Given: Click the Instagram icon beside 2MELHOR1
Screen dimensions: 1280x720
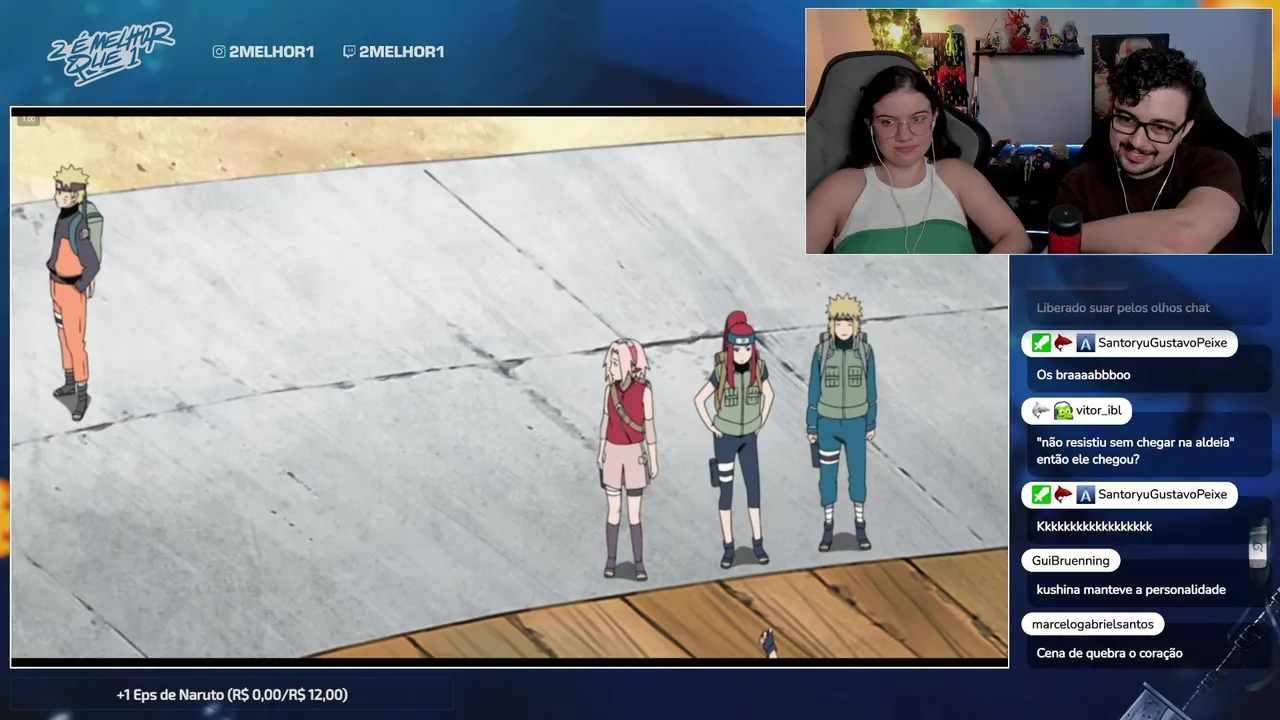Looking at the screenshot, I should coord(219,52).
